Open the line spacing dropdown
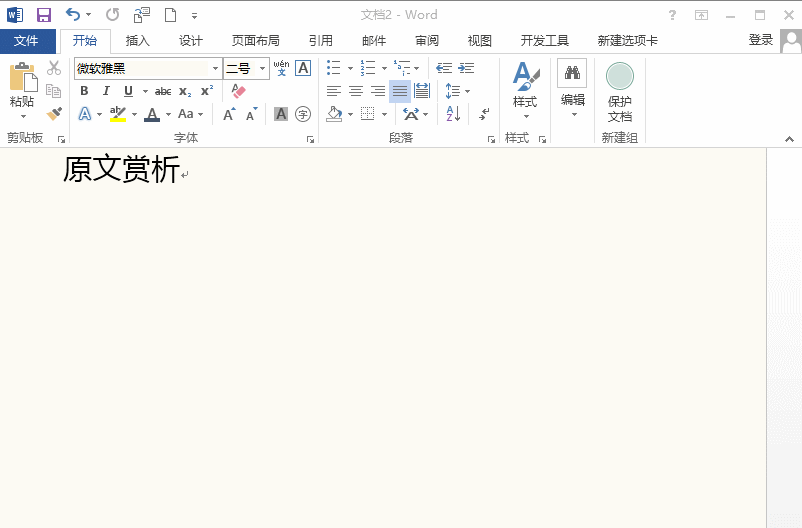The image size is (802, 528). [x=456, y=91]
